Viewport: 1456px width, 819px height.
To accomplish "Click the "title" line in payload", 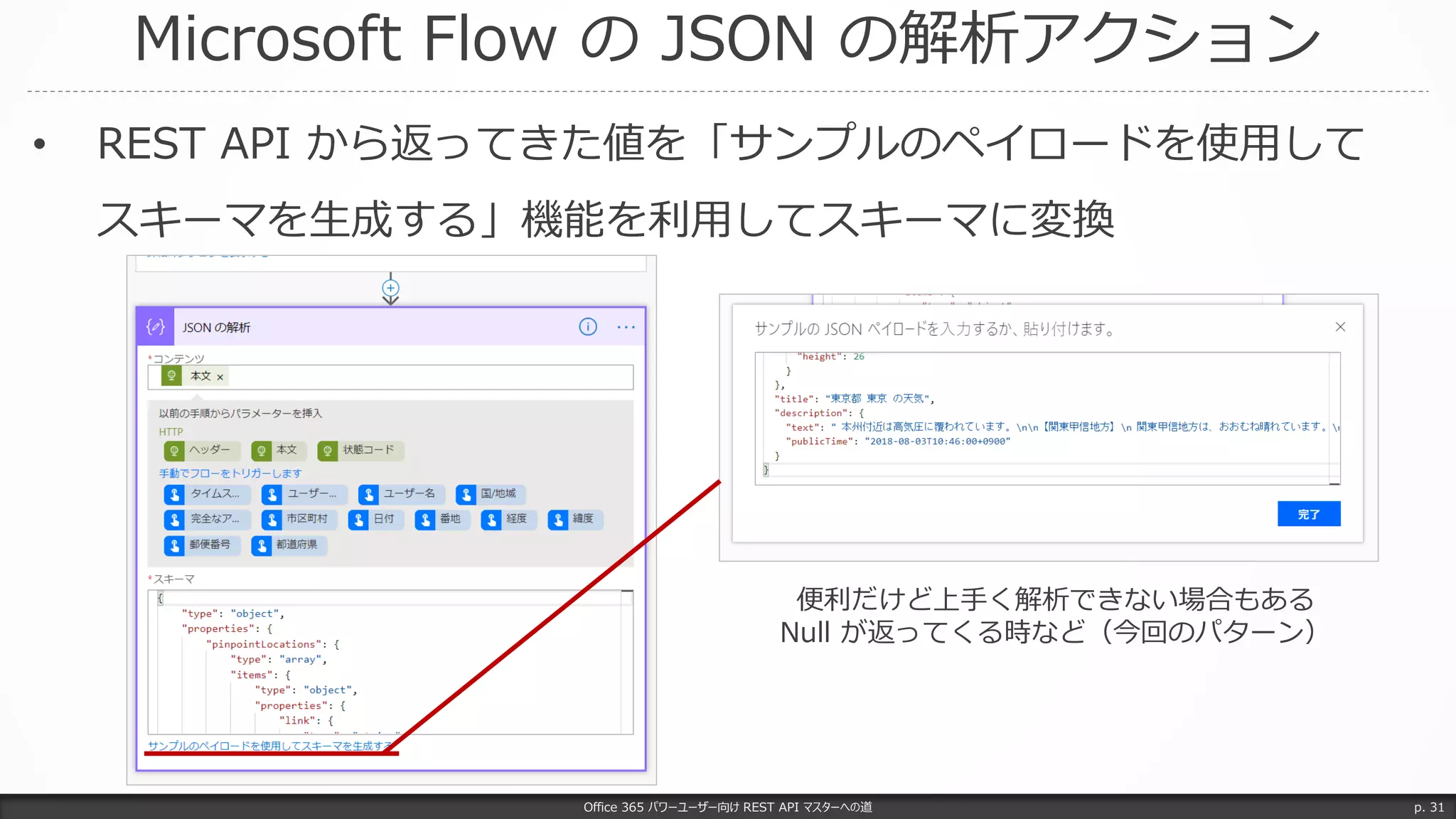I will [x=855, y=399].
